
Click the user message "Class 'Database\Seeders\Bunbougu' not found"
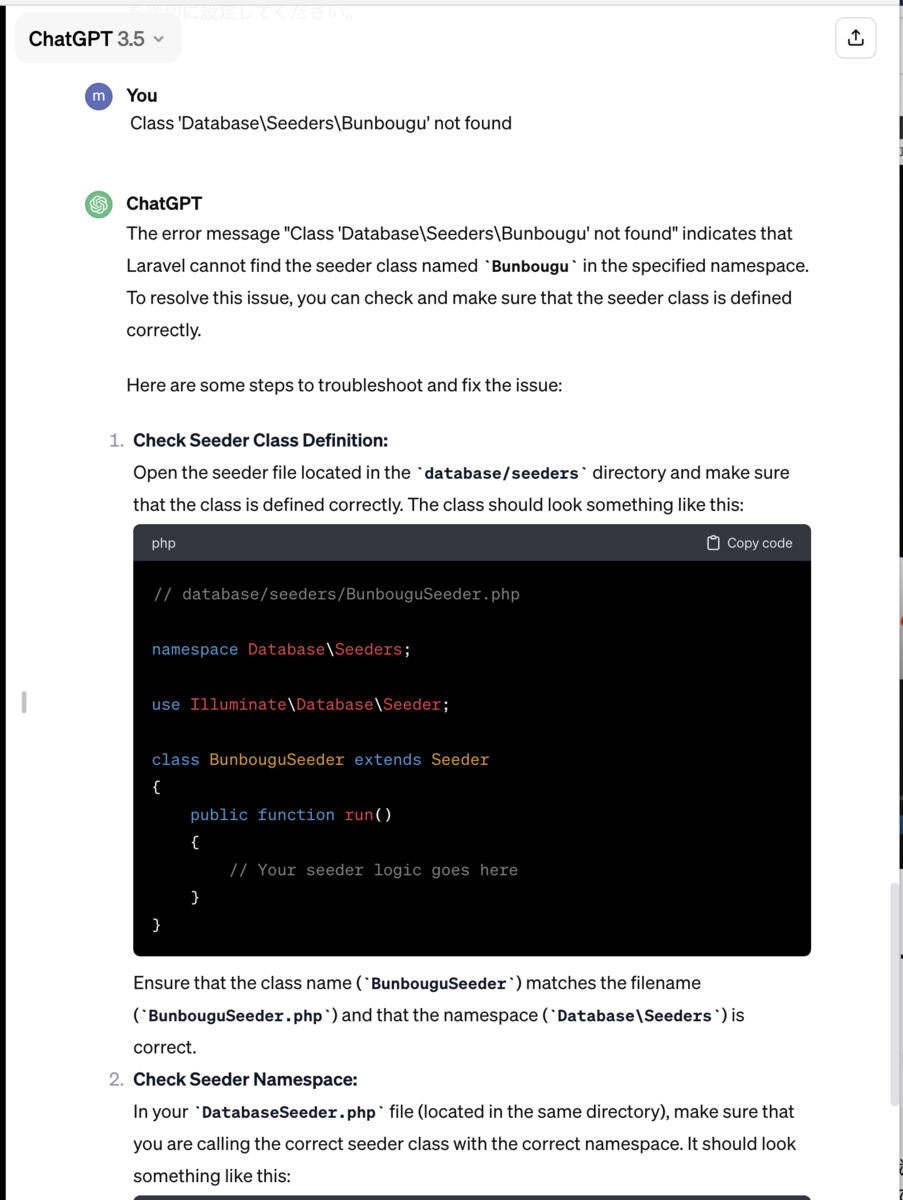[321, 123]
